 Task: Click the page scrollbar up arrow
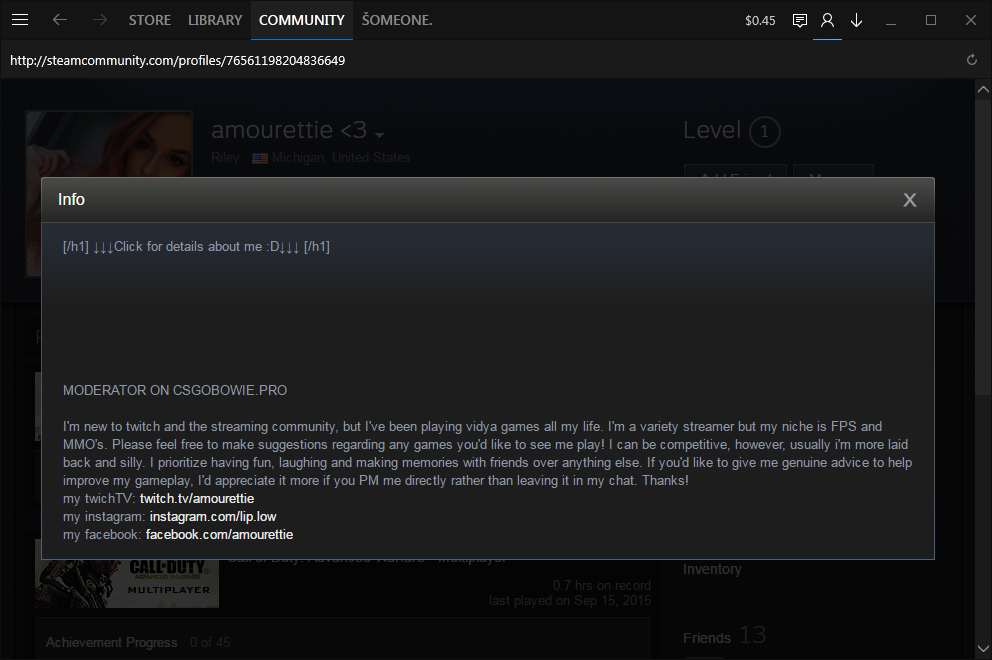point(983,89)
